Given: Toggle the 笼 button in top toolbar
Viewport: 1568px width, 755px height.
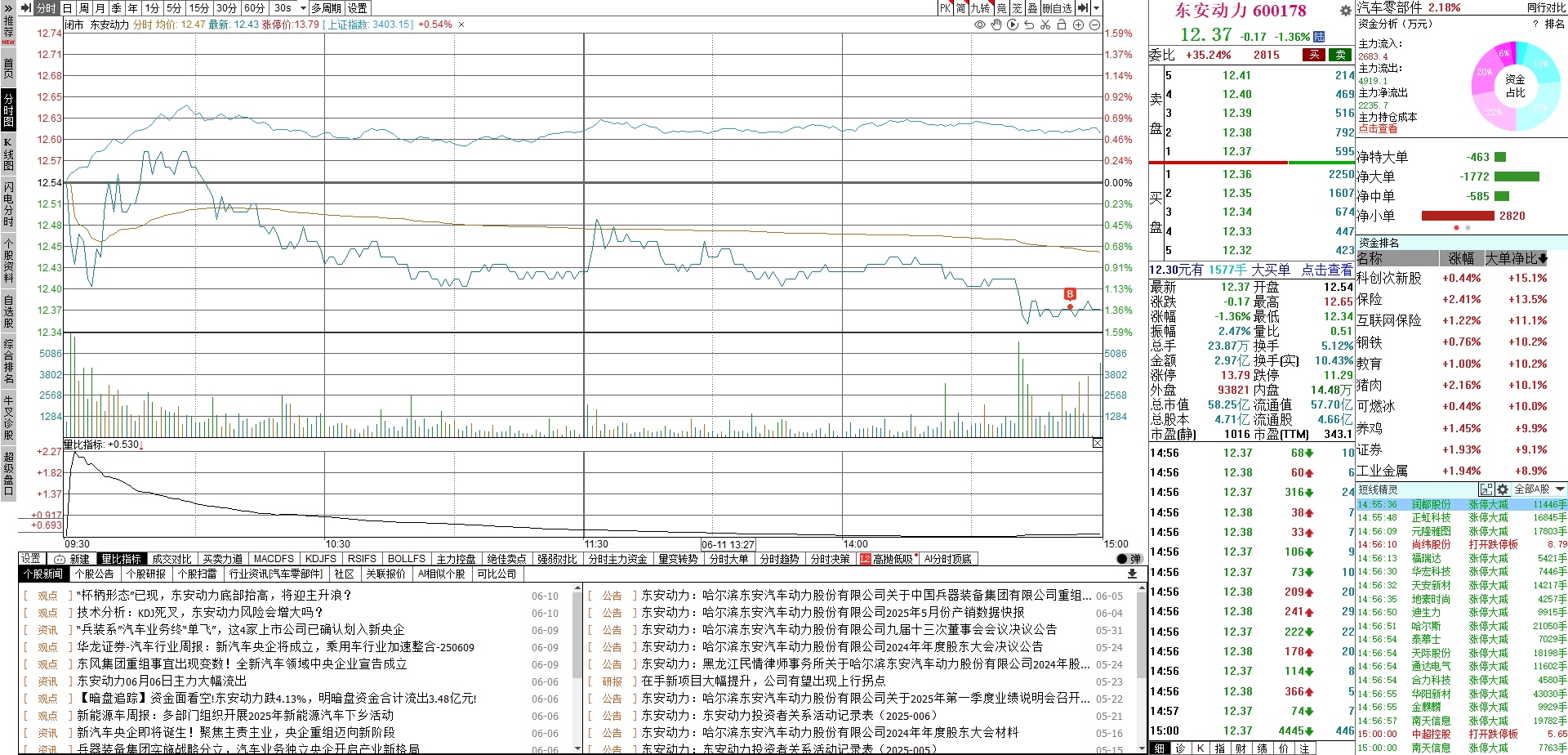Looking at the screenshot, I should pos(1017,8).
